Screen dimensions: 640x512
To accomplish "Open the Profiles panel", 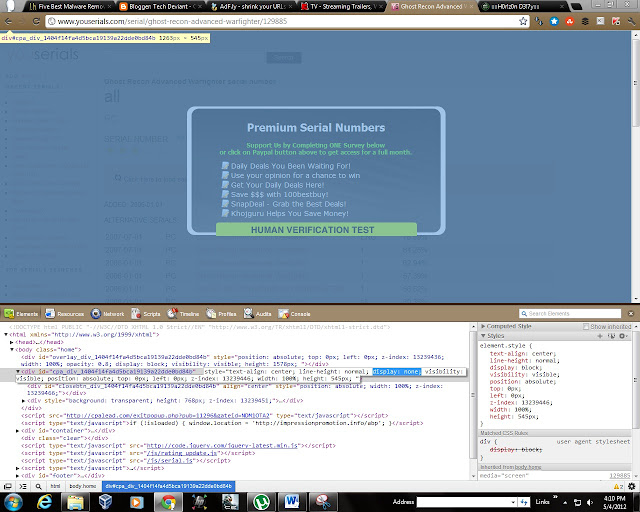I will 222,314.
